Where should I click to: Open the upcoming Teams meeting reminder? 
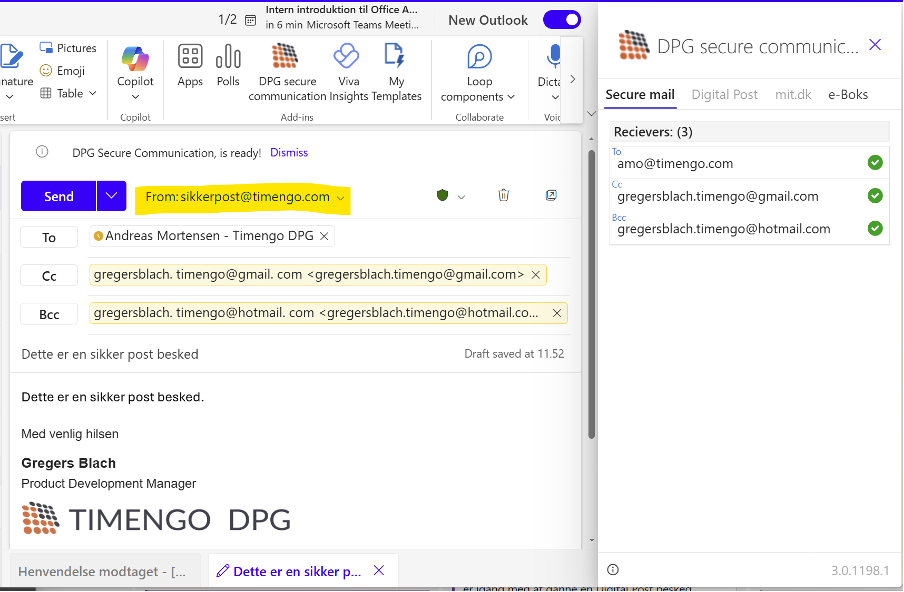(342, 17)
